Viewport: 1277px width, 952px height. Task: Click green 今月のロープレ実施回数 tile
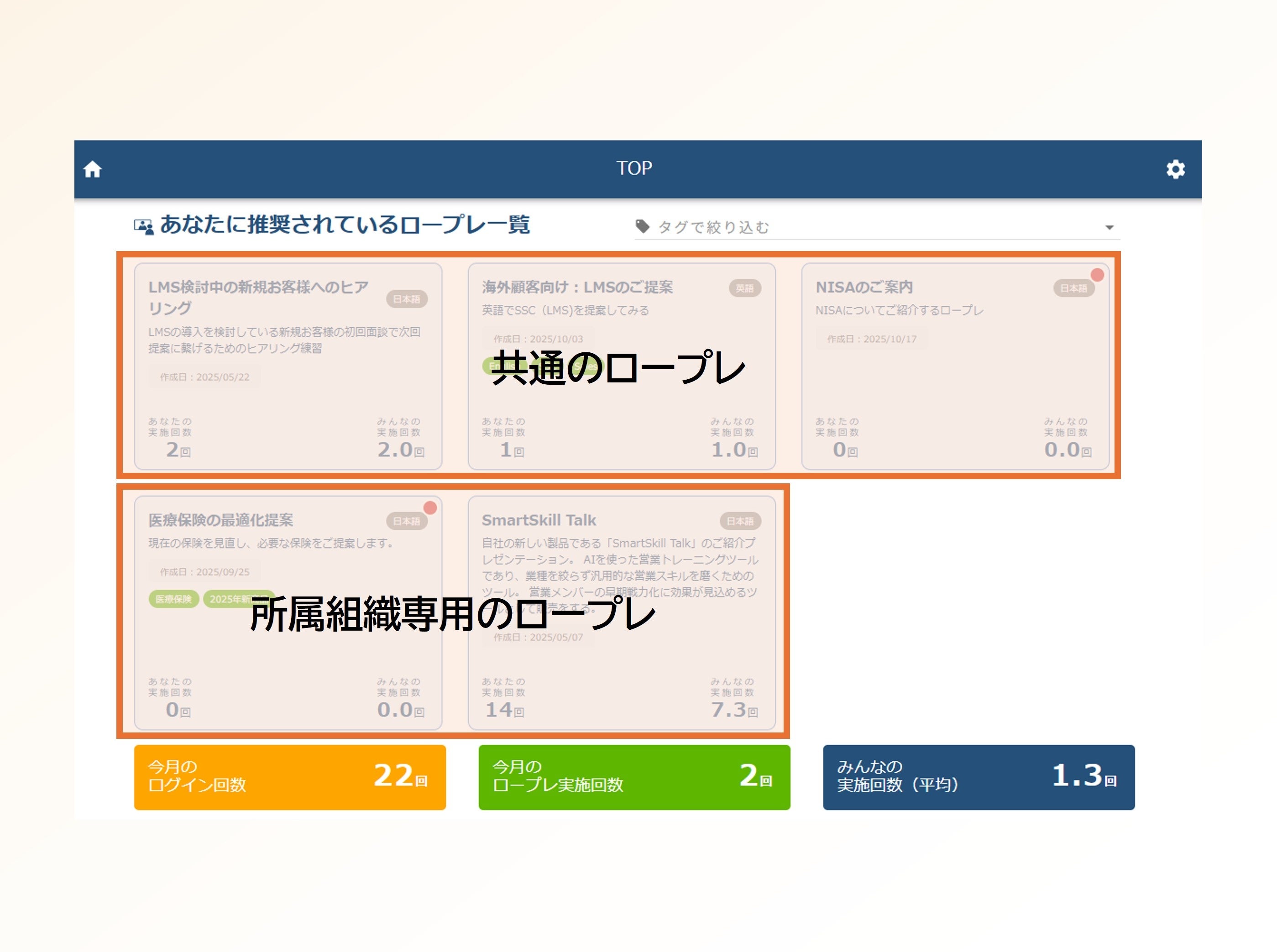point(634,777)
